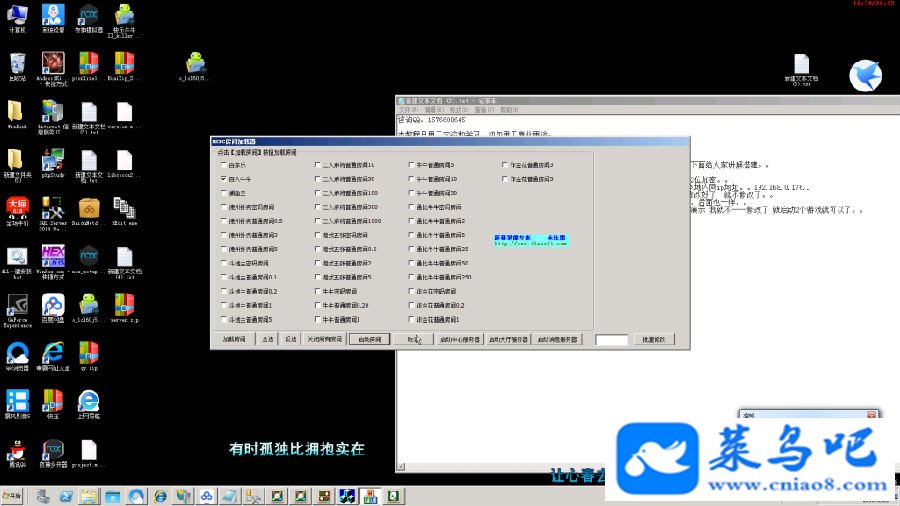The image size is (900, 506).
Task: Check the 通比牛牛普通房间50 checkbox
Action: 411,263
